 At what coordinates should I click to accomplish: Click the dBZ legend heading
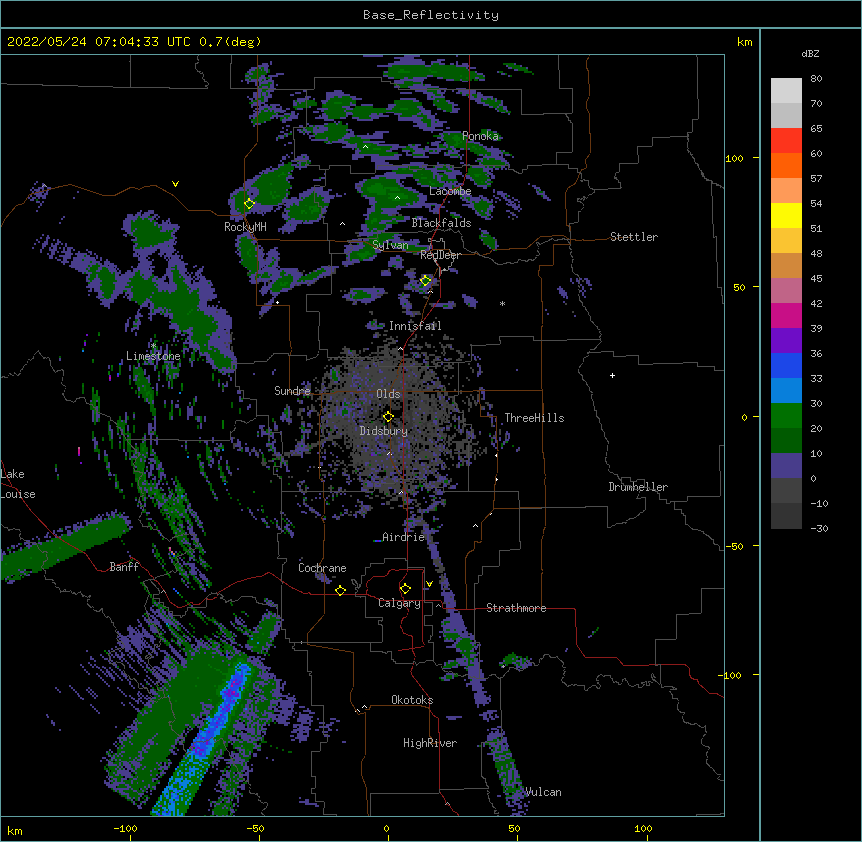810,53
